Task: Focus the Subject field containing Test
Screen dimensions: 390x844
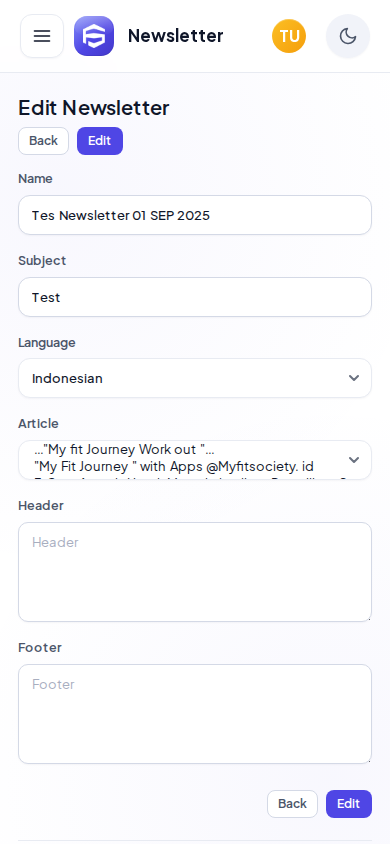Action: click(195, 297)
